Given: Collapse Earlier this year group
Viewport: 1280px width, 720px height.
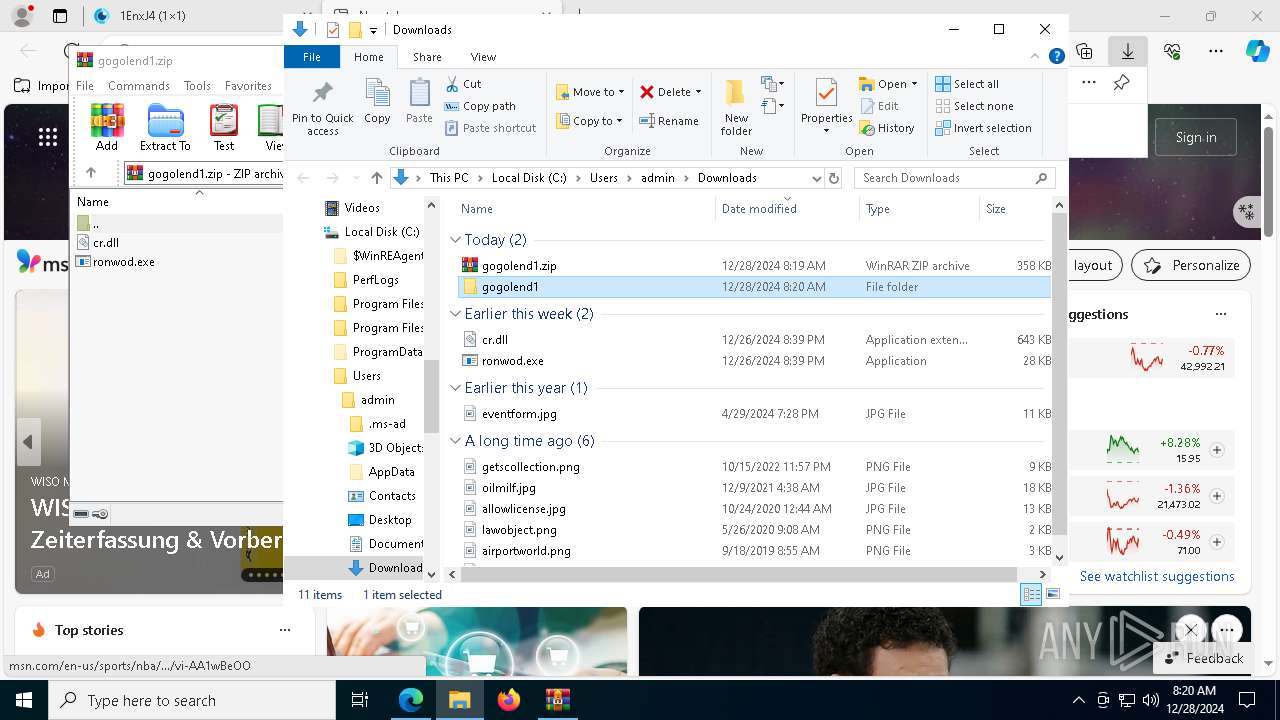Looking at the screenshot, I should pyautogui.click(x=456, y=388).
